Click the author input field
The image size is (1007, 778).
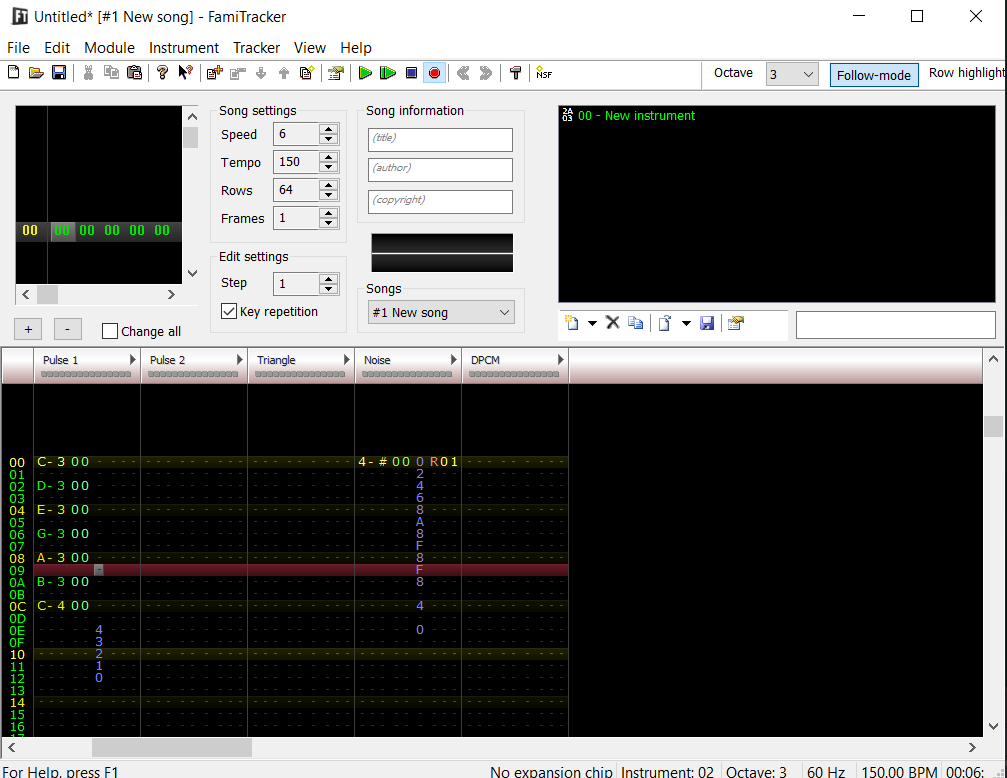441,170
